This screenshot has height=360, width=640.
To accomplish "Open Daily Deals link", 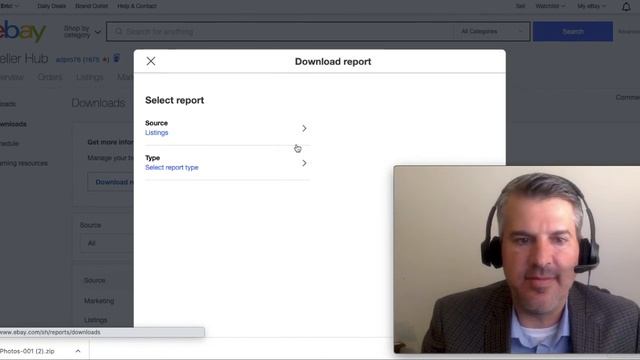I will (51, 6).
